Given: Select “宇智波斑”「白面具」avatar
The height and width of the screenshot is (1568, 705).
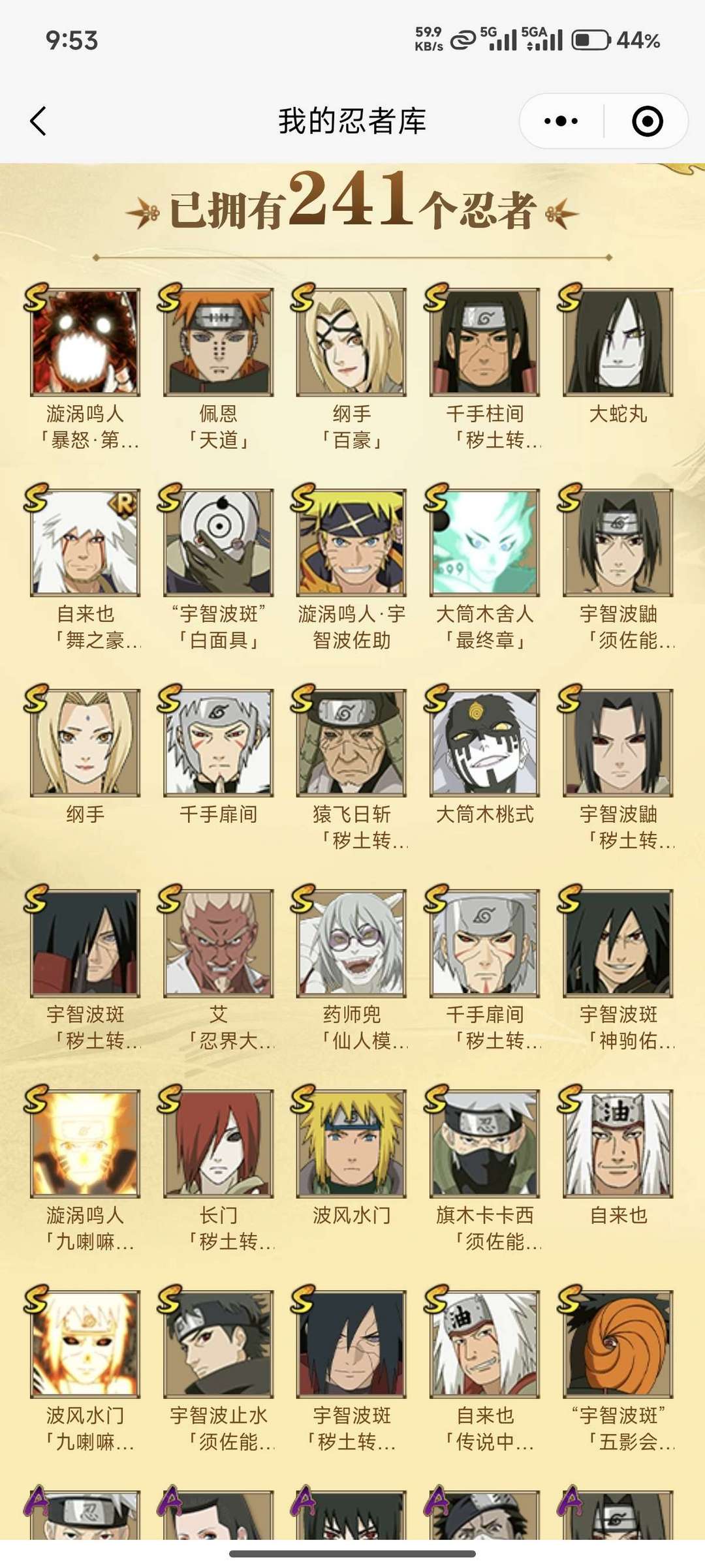Looking at the screenshot, I should [x=218, y=542].
